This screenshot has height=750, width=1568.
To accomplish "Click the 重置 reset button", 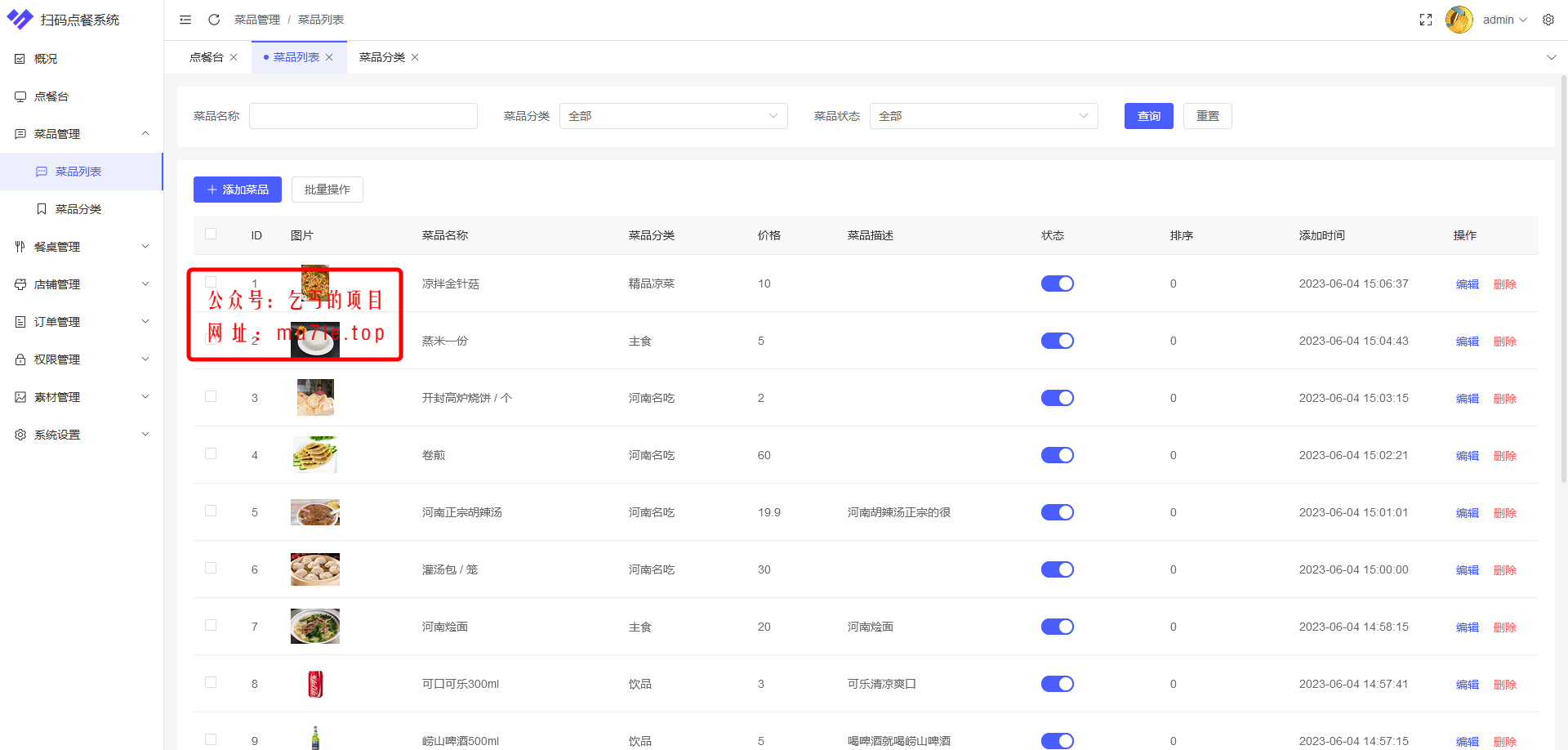I will [x=1208, y=116].
